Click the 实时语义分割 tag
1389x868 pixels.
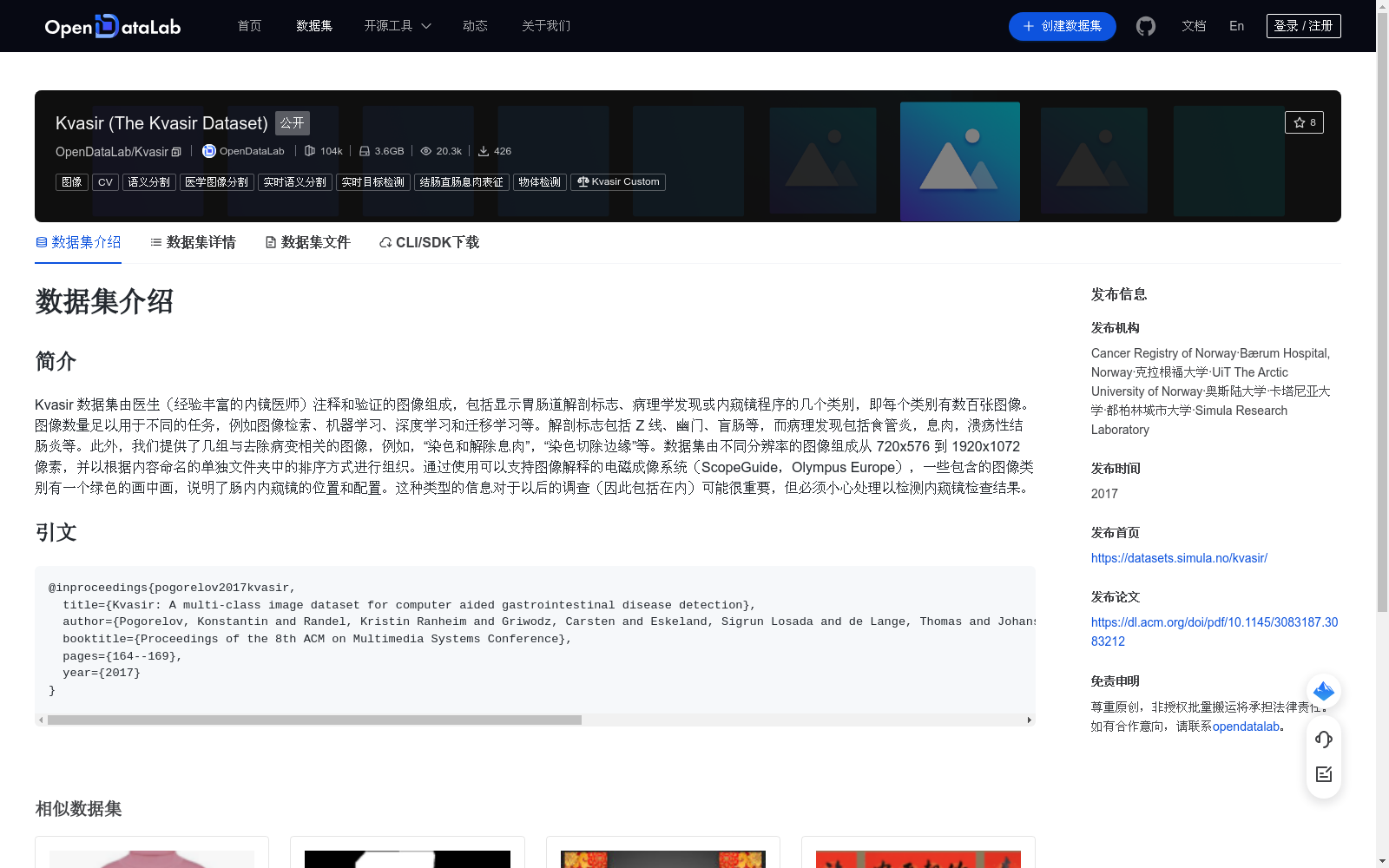295,182
